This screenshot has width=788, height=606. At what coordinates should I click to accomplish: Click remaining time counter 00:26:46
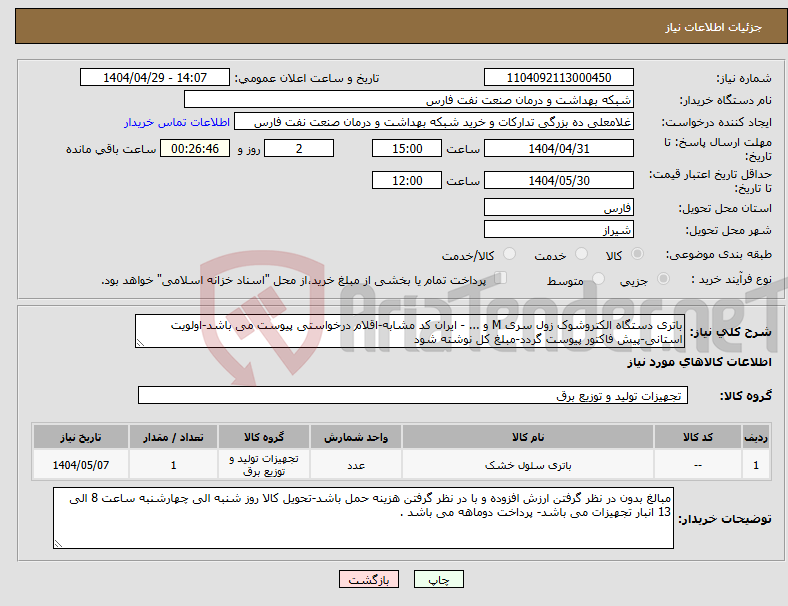(x=195, y=149)
